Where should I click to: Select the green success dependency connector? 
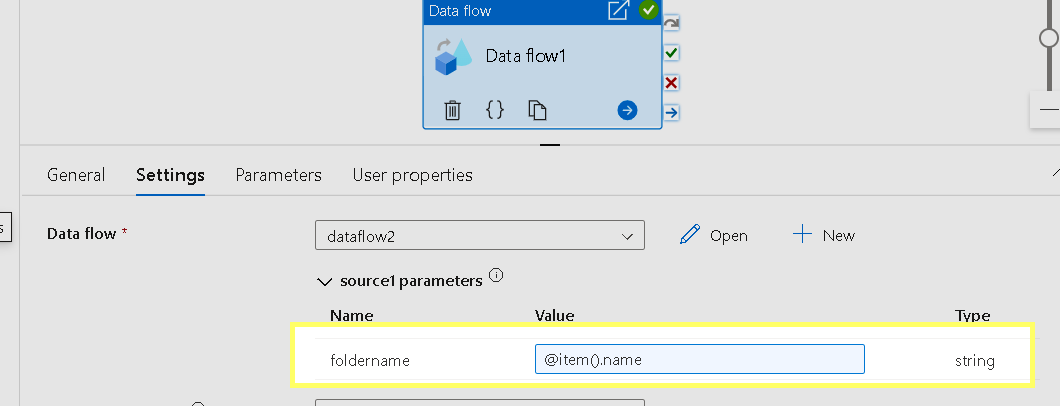tap(672, 52)
